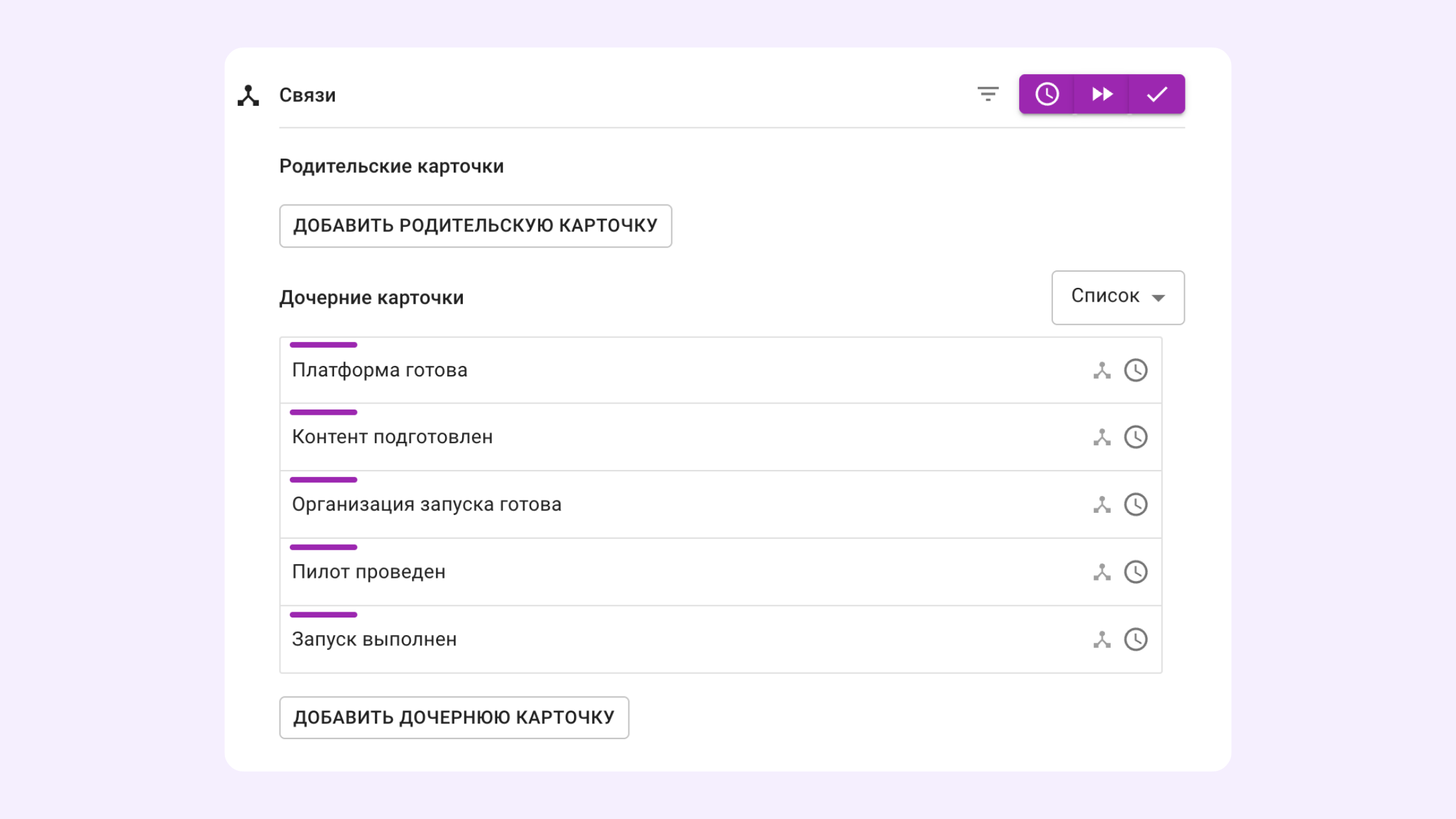Click clock icon on Организация запуска готова
The height and width of the screenshot is (819, 1456).
tap(1136, 505)
